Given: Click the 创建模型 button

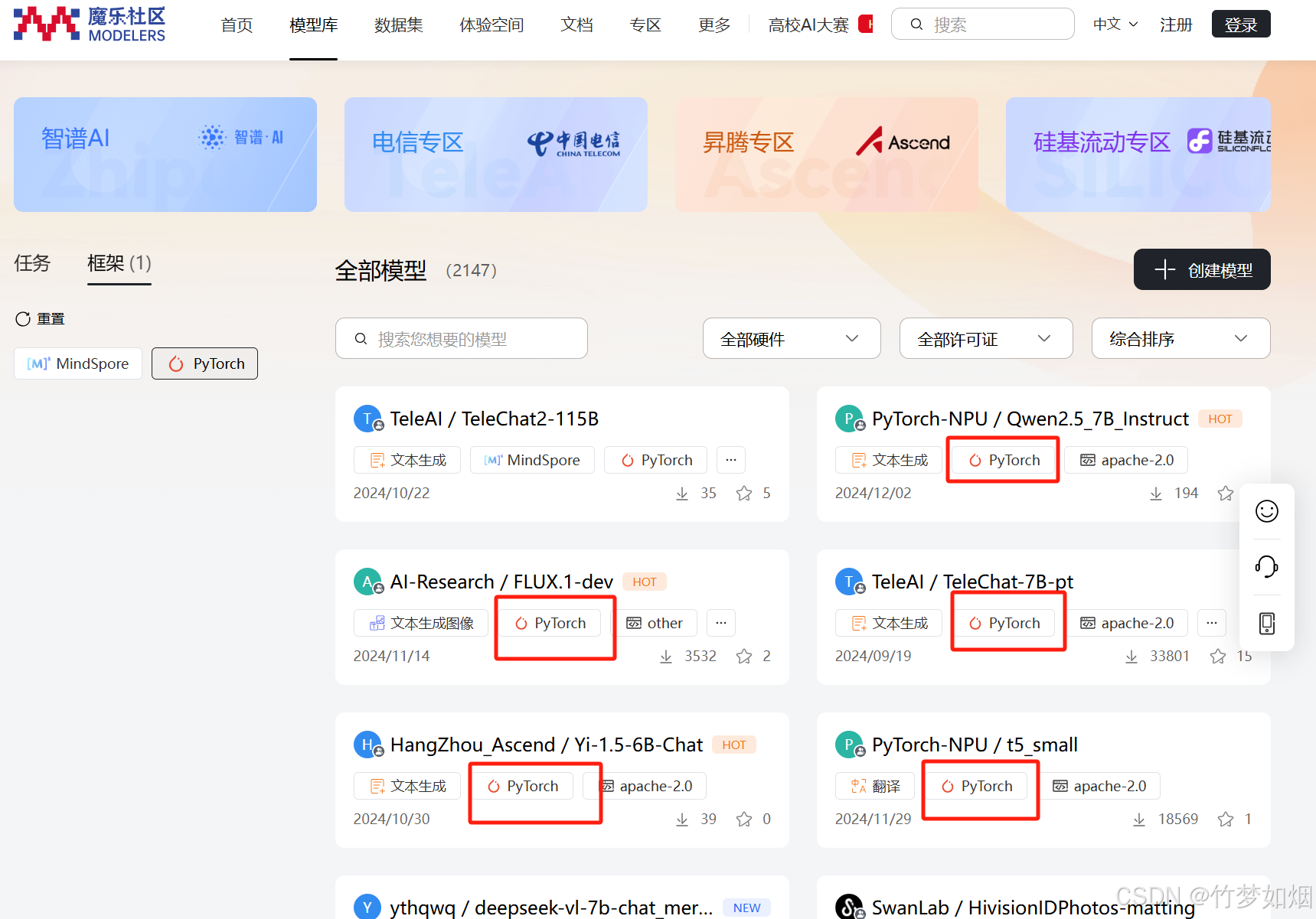Looking at the screenshot, I should (1201, 269).
